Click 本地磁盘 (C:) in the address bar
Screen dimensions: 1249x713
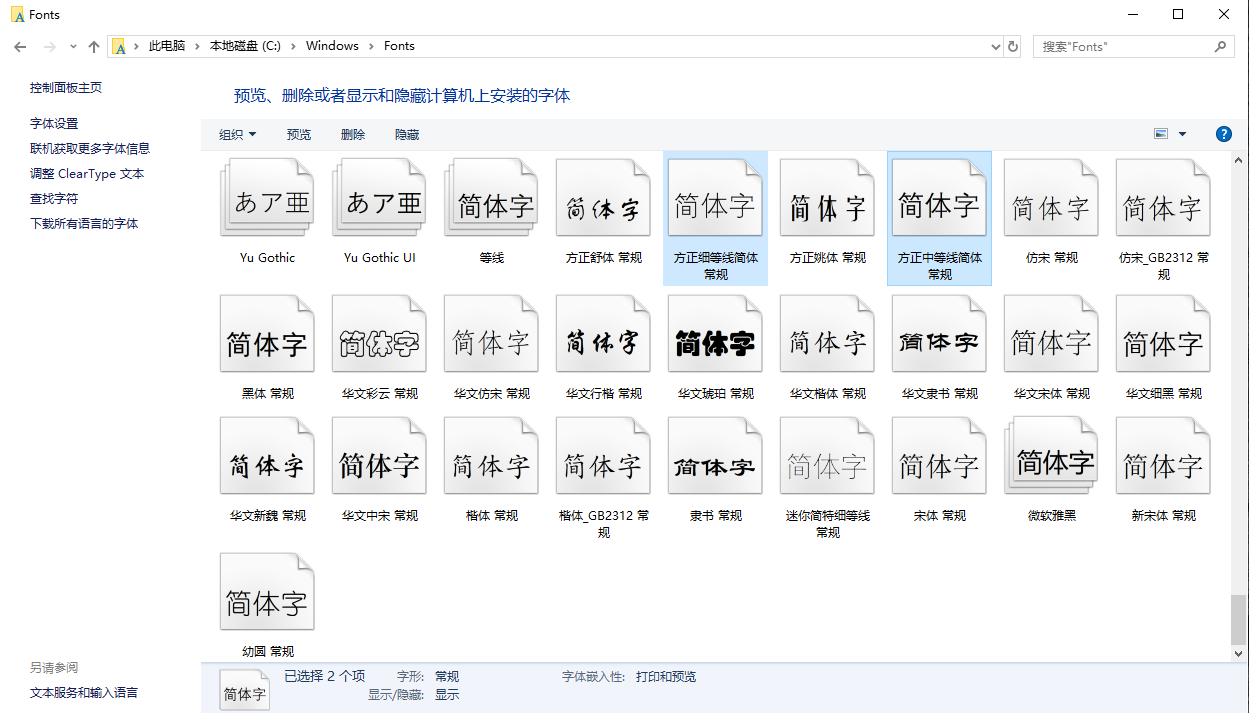[245, 46]
